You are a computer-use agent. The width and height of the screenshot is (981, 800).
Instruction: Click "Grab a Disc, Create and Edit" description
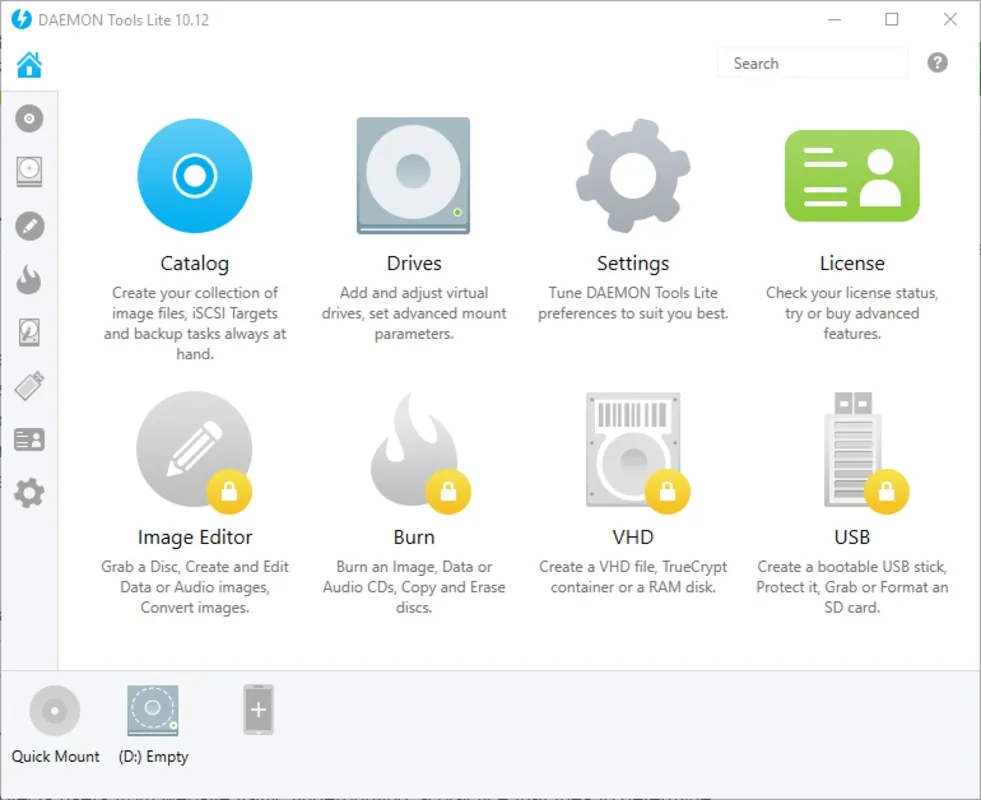[x=195, y=587]
